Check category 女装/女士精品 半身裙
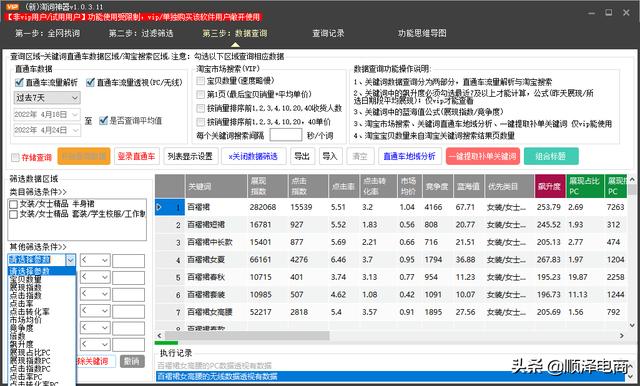The height and width of the screenshot is (386, 640). (13, 204)
